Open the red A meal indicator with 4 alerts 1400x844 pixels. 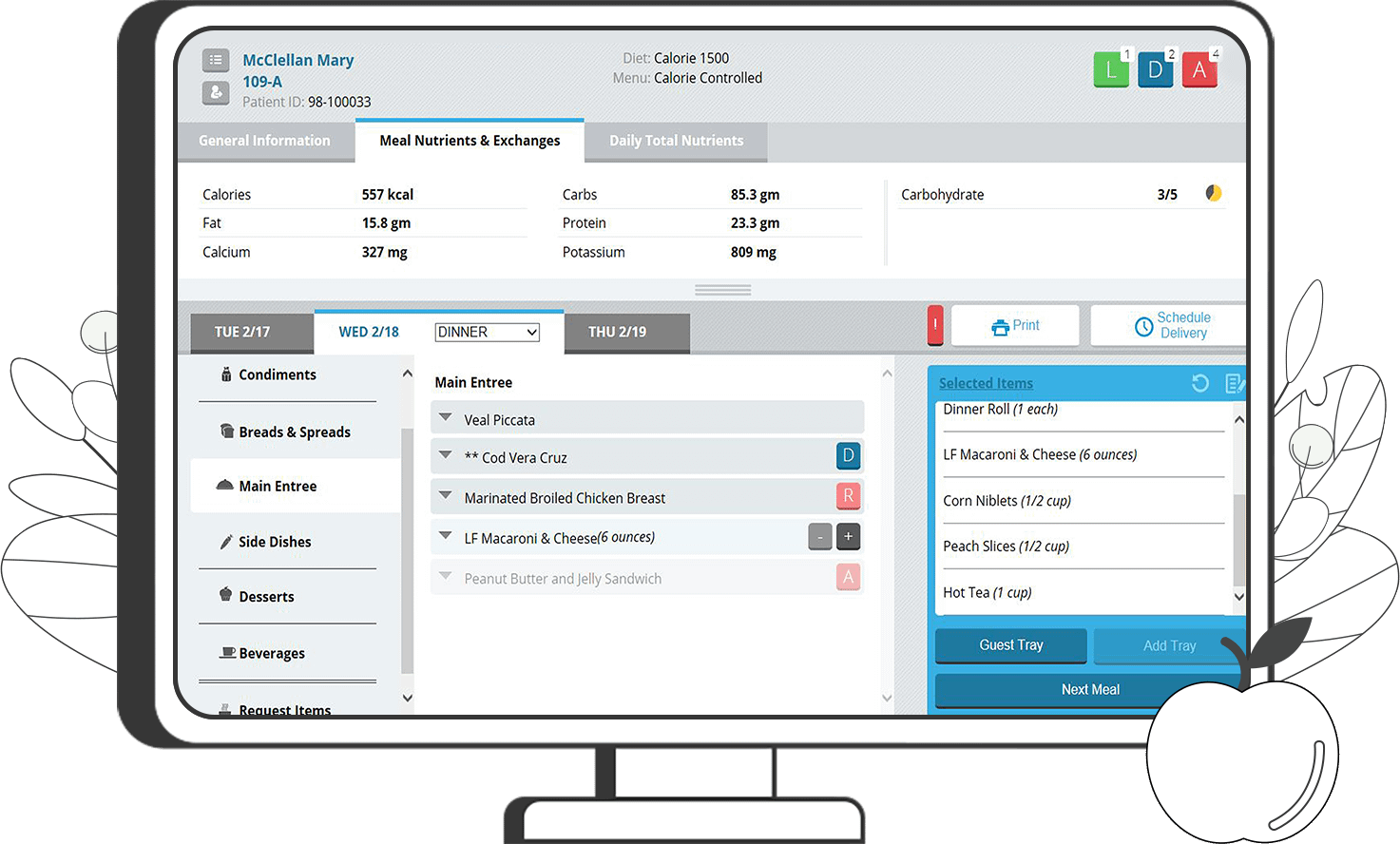coord(1199,69)
